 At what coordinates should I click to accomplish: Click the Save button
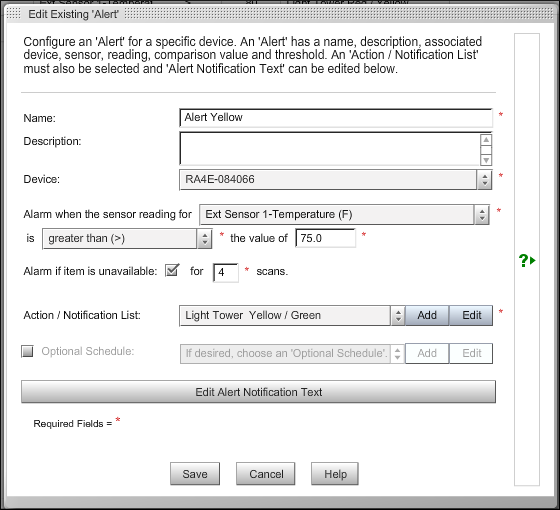[195, 474]
